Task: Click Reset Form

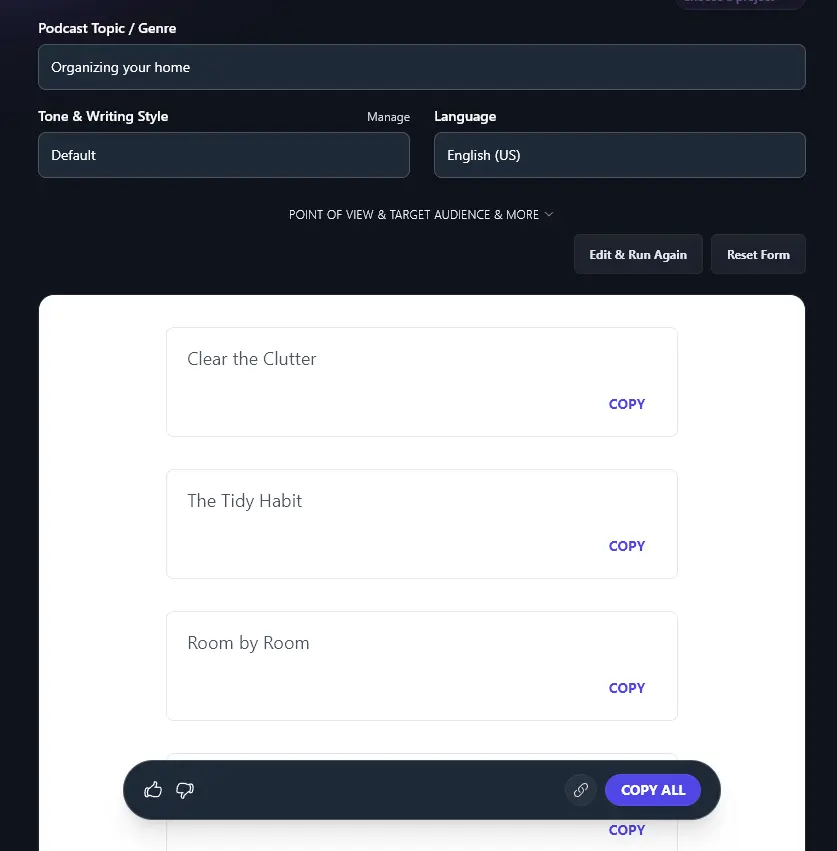Action: point(758,254)
